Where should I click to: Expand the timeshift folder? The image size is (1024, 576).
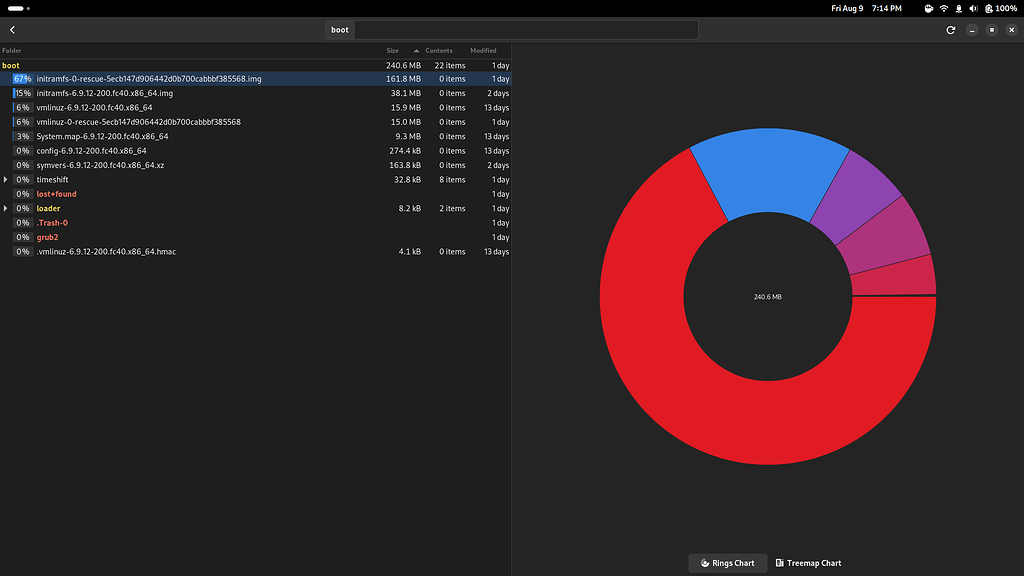pos(7,179)
